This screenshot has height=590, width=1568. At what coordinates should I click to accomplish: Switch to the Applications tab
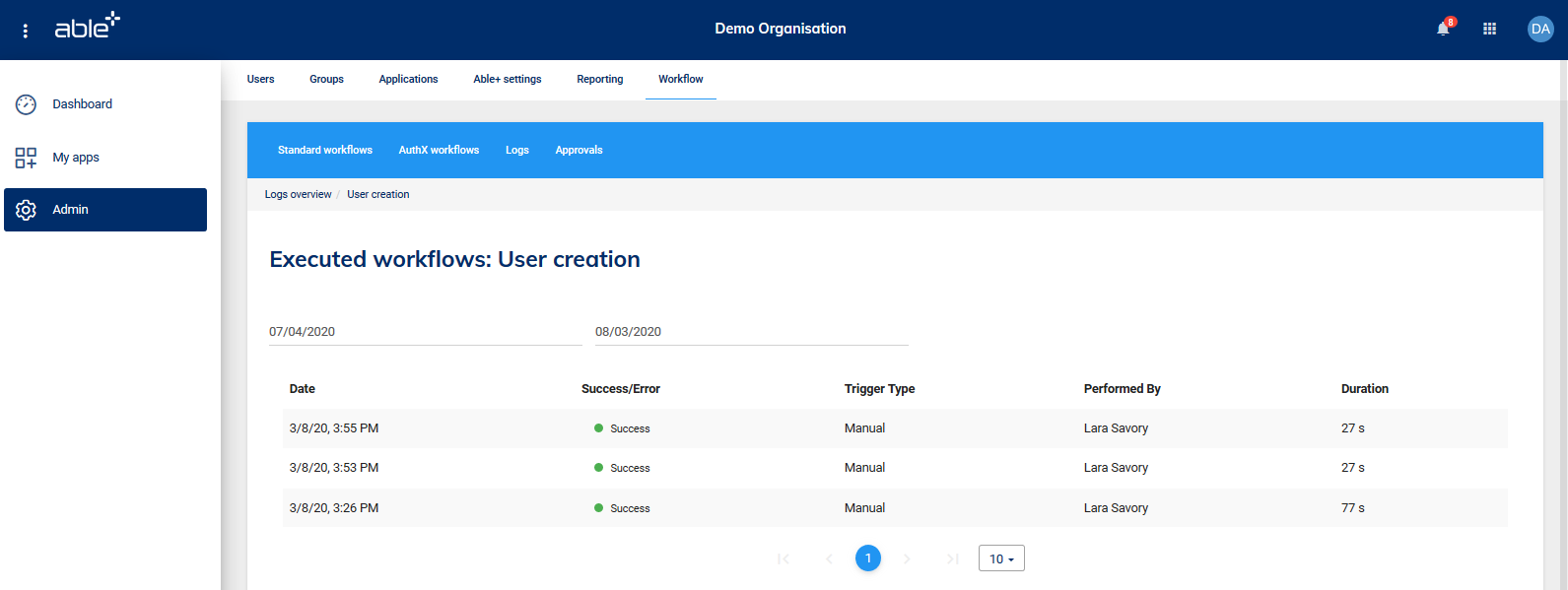(x=408, y=80)
